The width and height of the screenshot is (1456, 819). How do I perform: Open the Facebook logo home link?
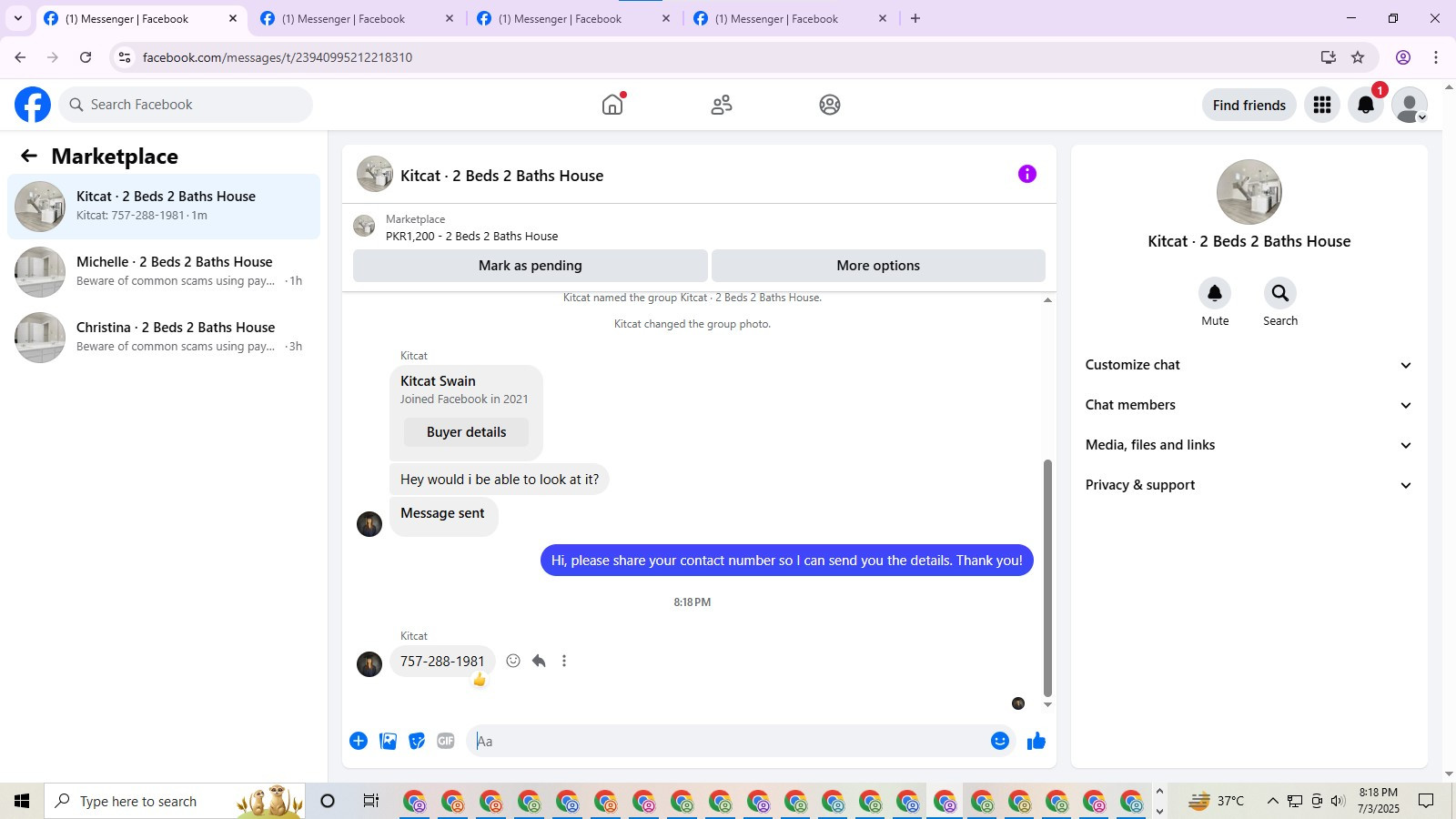point(33,105)
